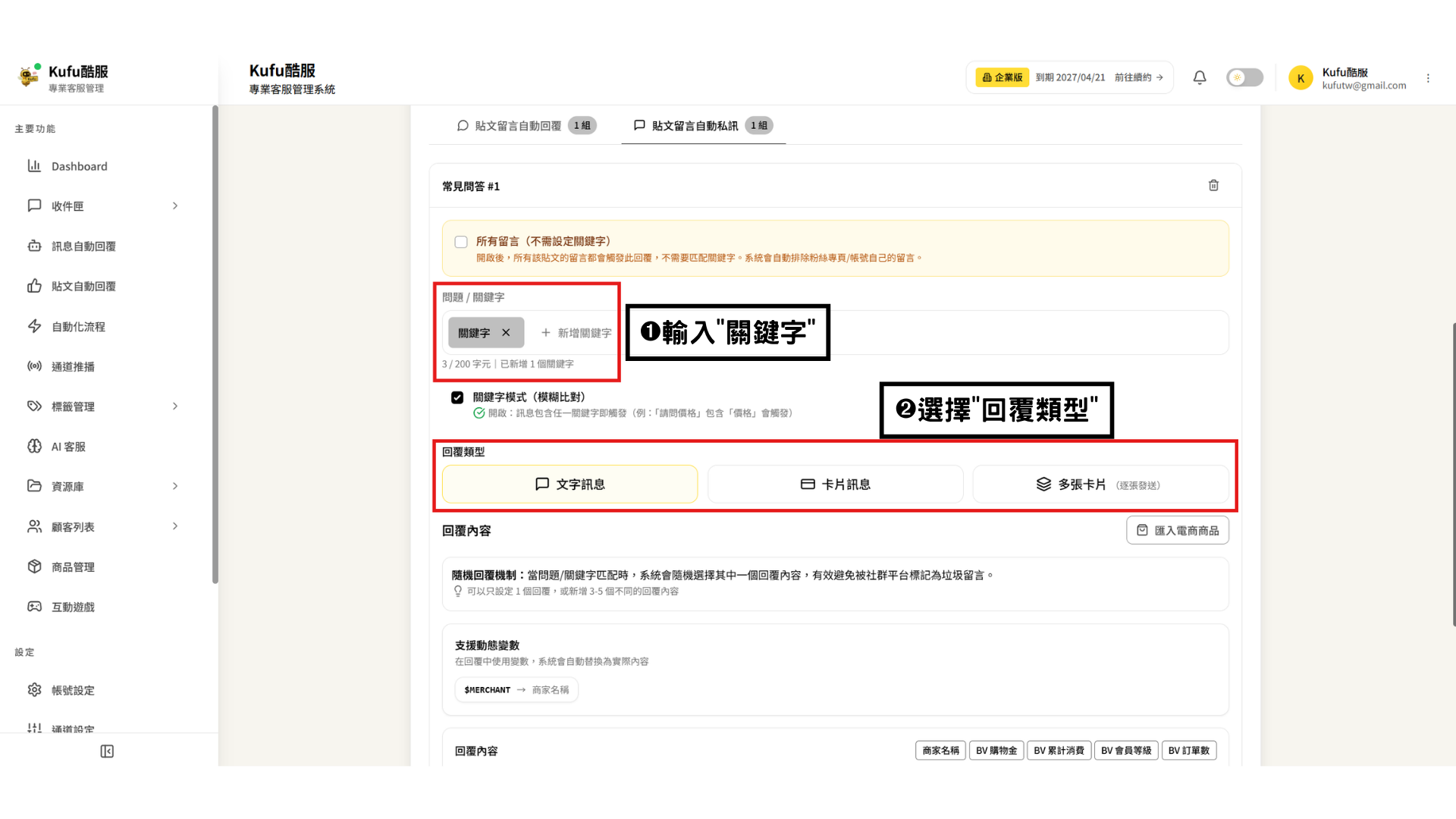The image size is (1456, 819).
Task: Click 前往續約 renewal link
Action: pyautogui.click(x=1138, y=77)
